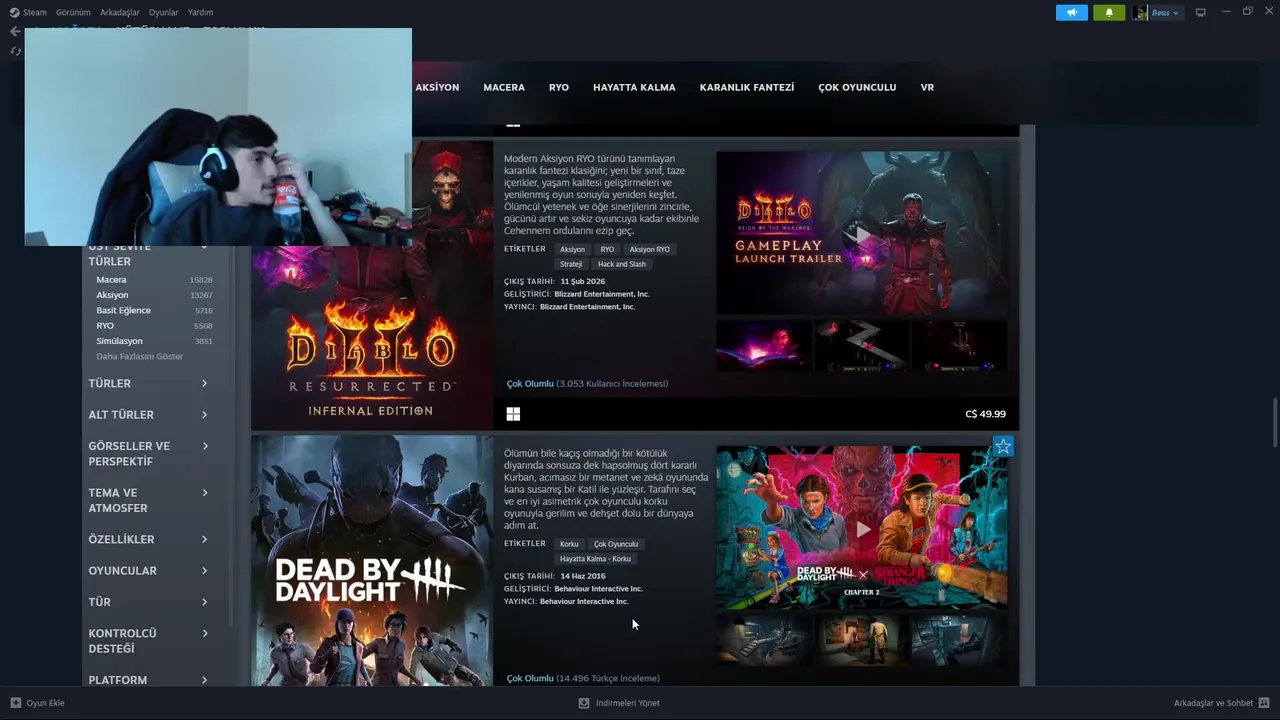Click the Strateji tag on Diablo
This screenshot has height=720, width=1280.
coord(571,264)
